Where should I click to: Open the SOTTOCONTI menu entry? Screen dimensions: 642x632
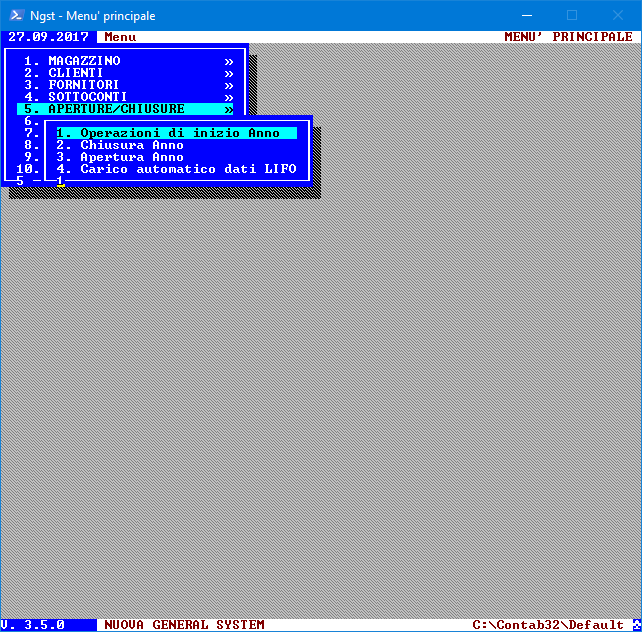coord(88,97)
